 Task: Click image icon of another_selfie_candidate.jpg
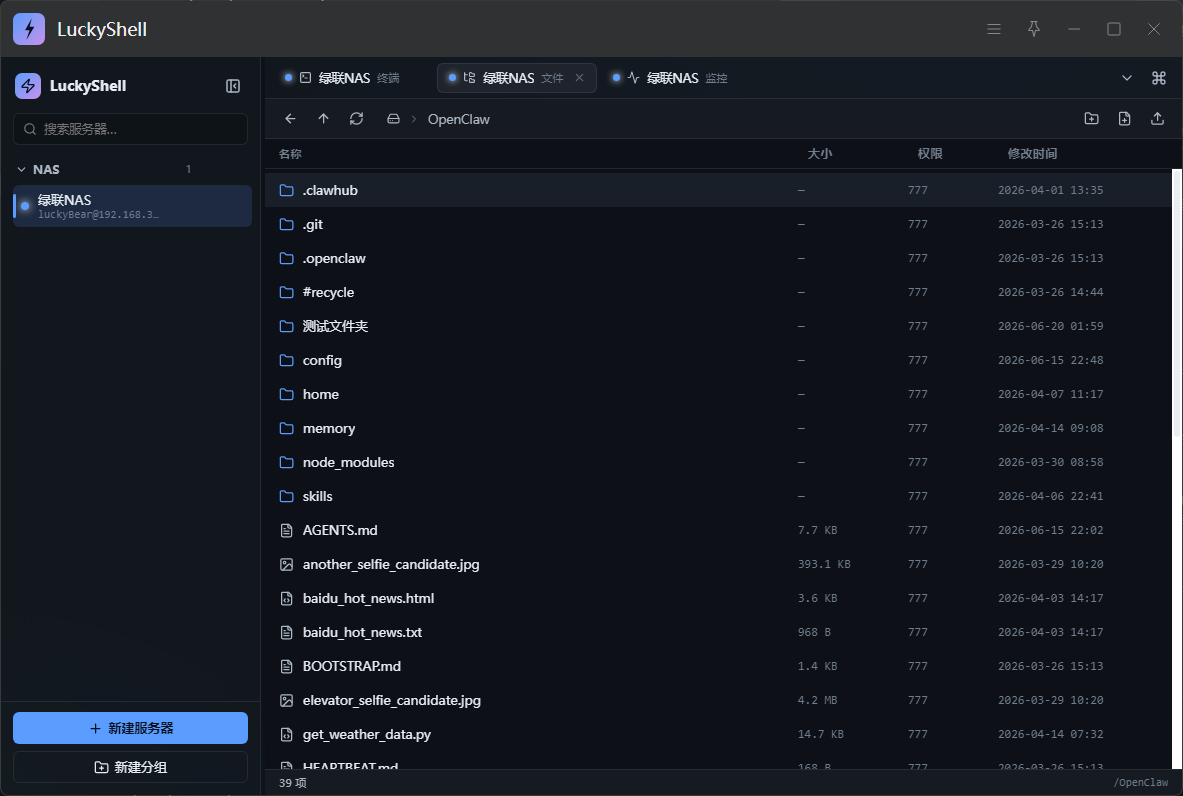(287, 564)
